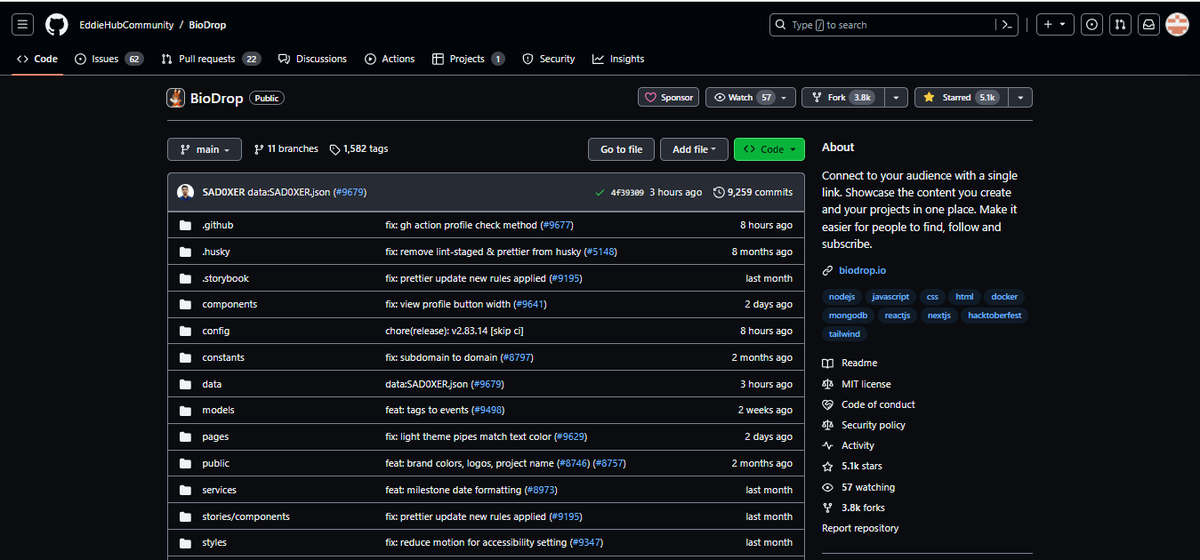The image size is (1200, 560).
Task: Open the public folder icon
Action: 185,463
